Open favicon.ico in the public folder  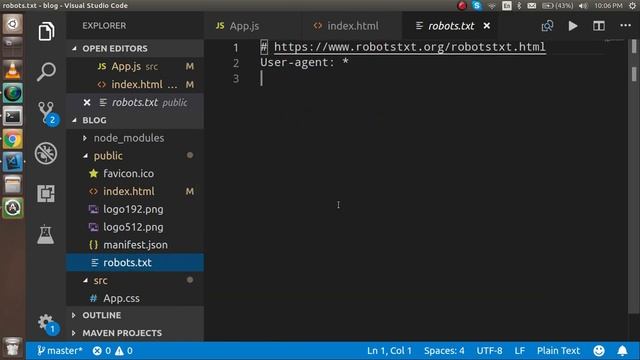[135, 173]
